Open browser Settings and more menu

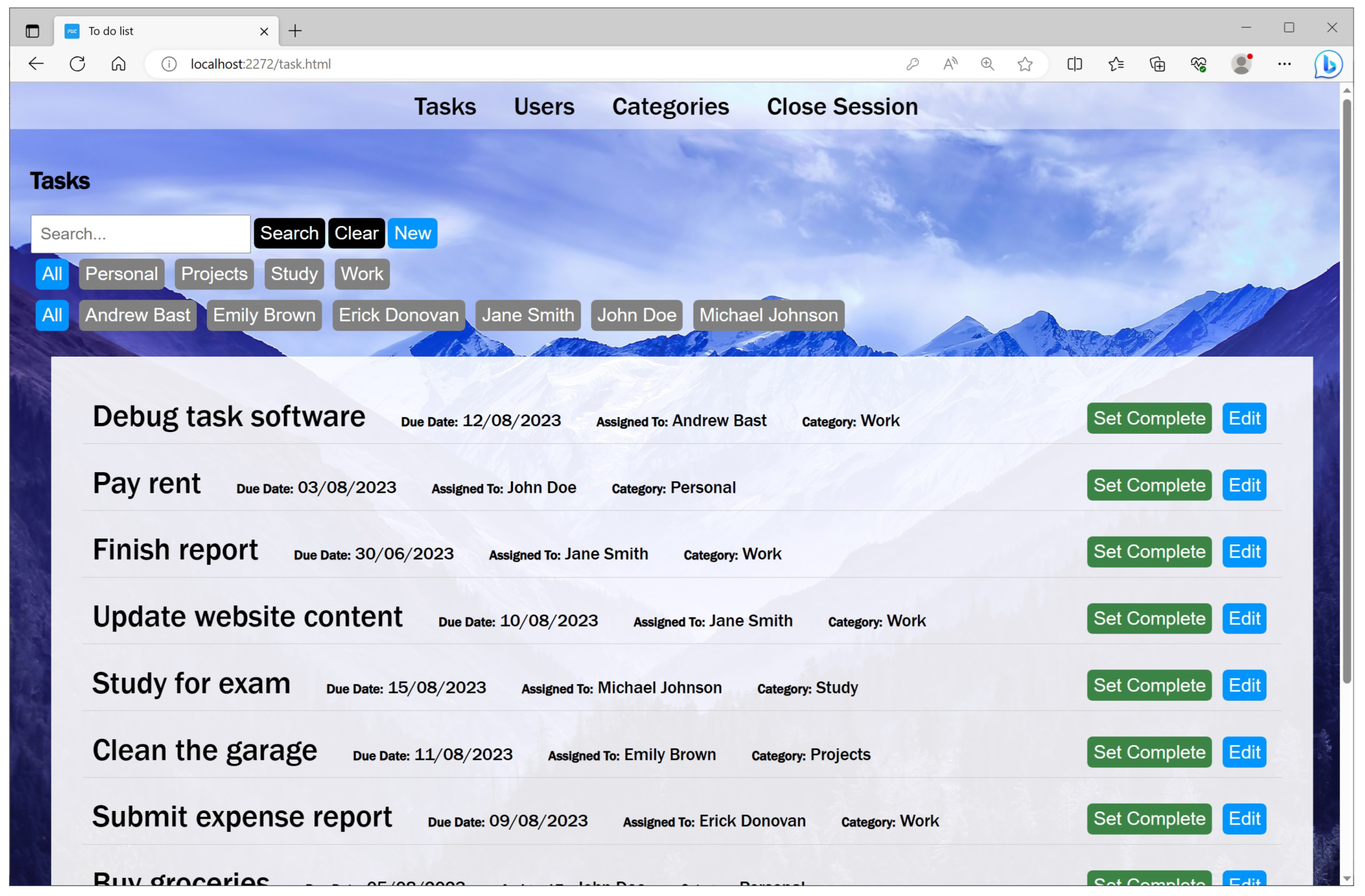(1284, 64)
